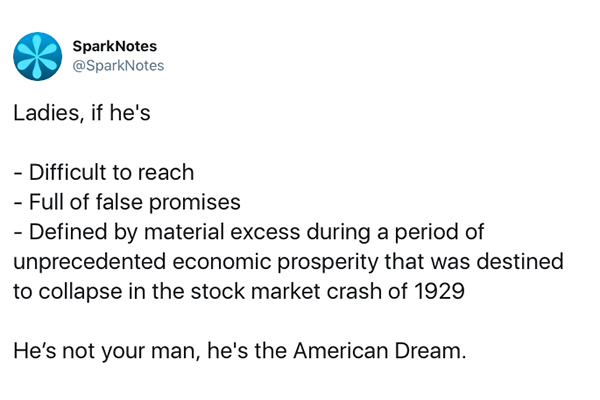This screenshot has width=600, height=400.
Task: Click the 'Ladies, if he's' opening line
Action: [82, 113]
